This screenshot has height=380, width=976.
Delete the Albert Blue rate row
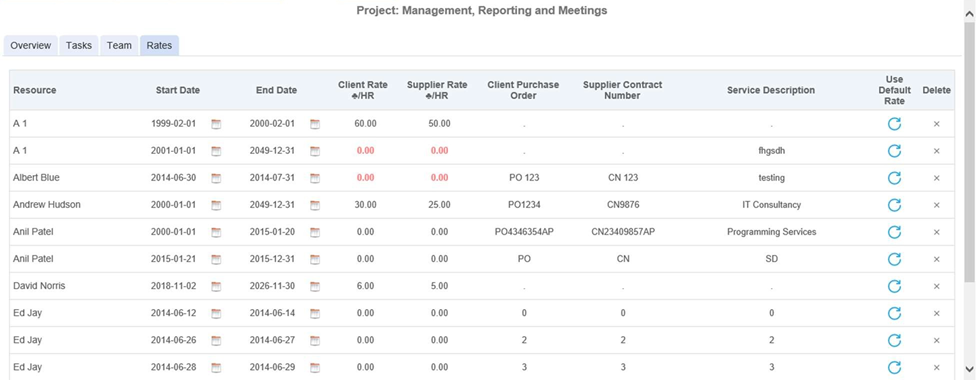pyautogui.click(x=936, y=178)
